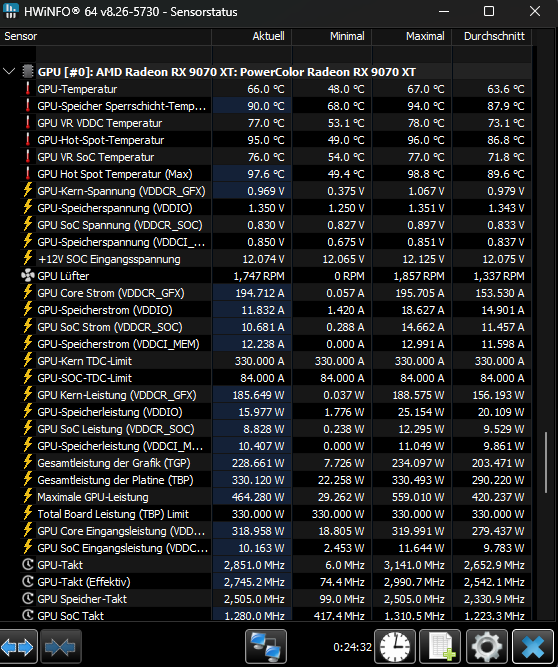558x667 pixels.
Task: Select GPU Core Eingangsleistung row label
Action: coord(121,531)
